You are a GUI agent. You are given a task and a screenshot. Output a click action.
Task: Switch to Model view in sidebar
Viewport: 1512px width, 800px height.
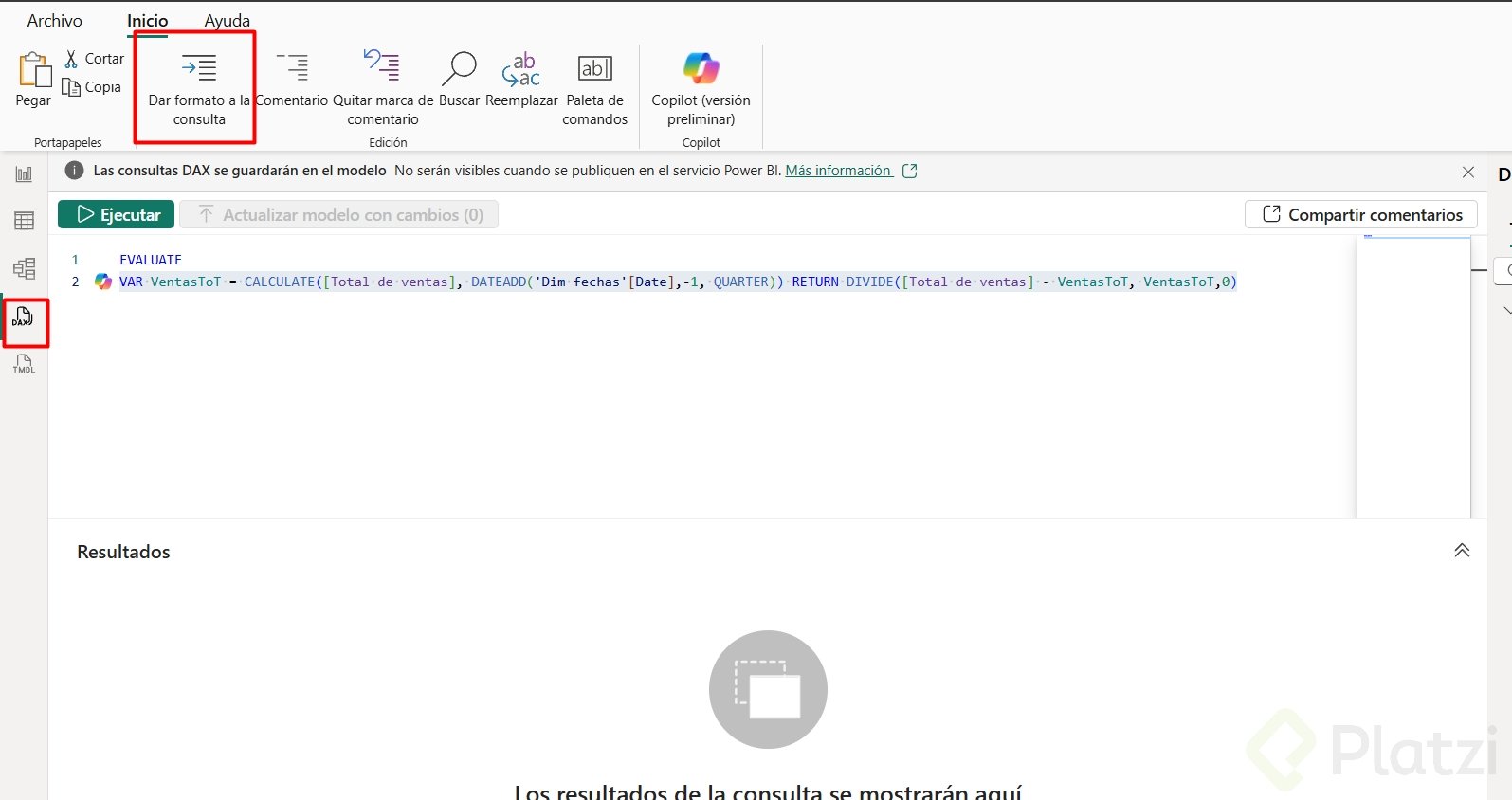pyautogui.click(x=24, y=268)
